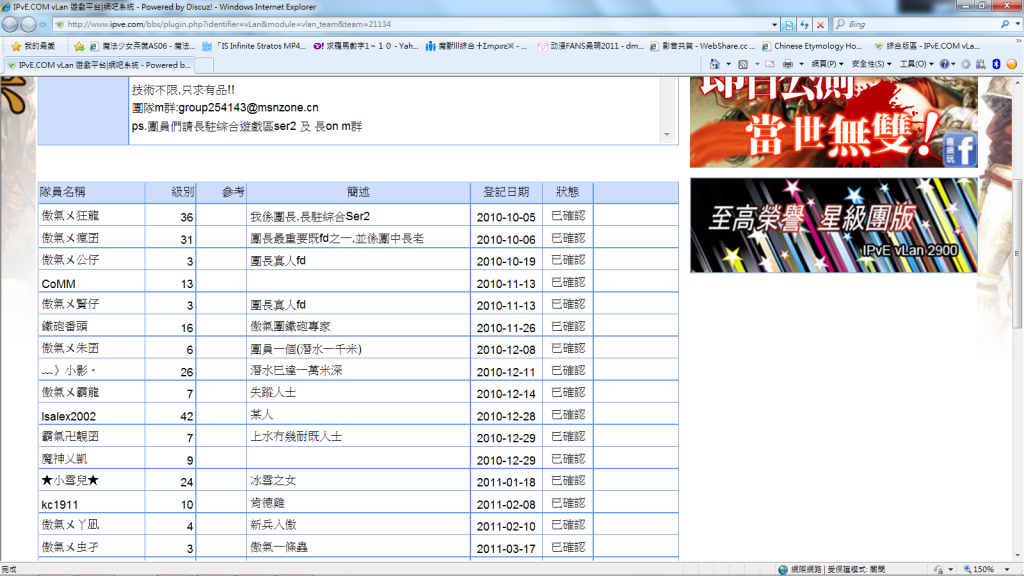
Task: Open the 150% zoom level dropdown
Action: 985,569
